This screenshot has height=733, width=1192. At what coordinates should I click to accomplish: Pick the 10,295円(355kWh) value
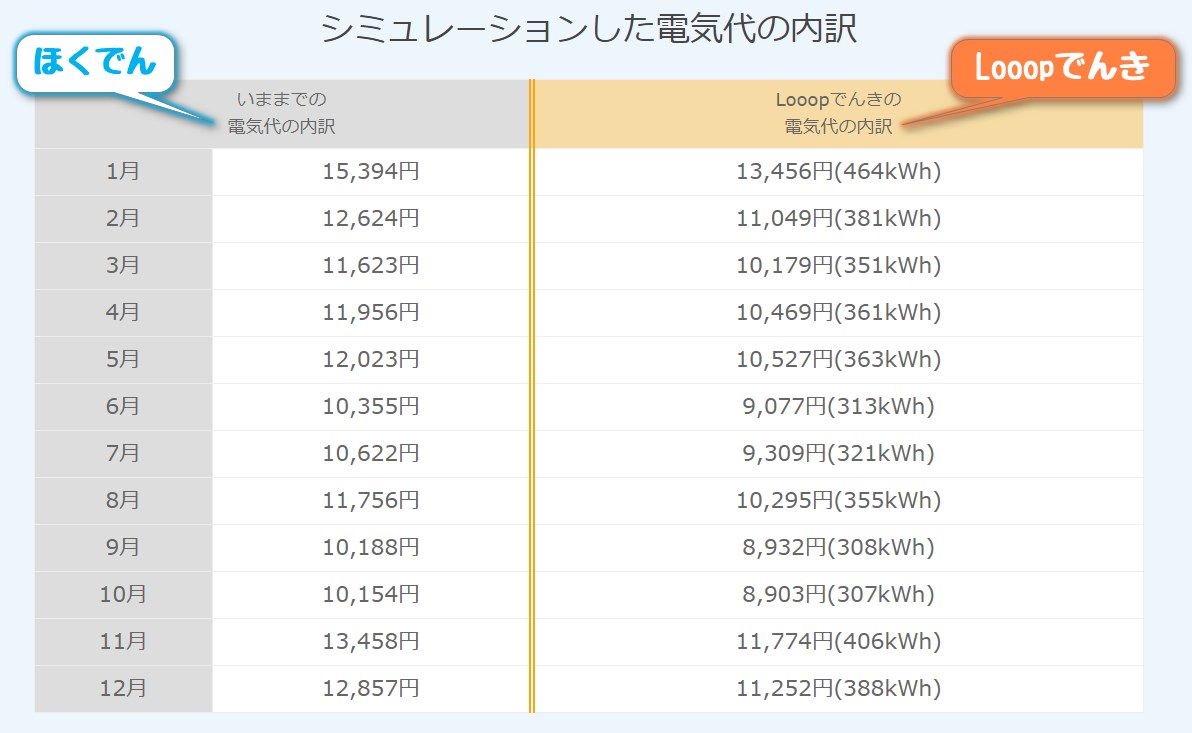[839, 501]
